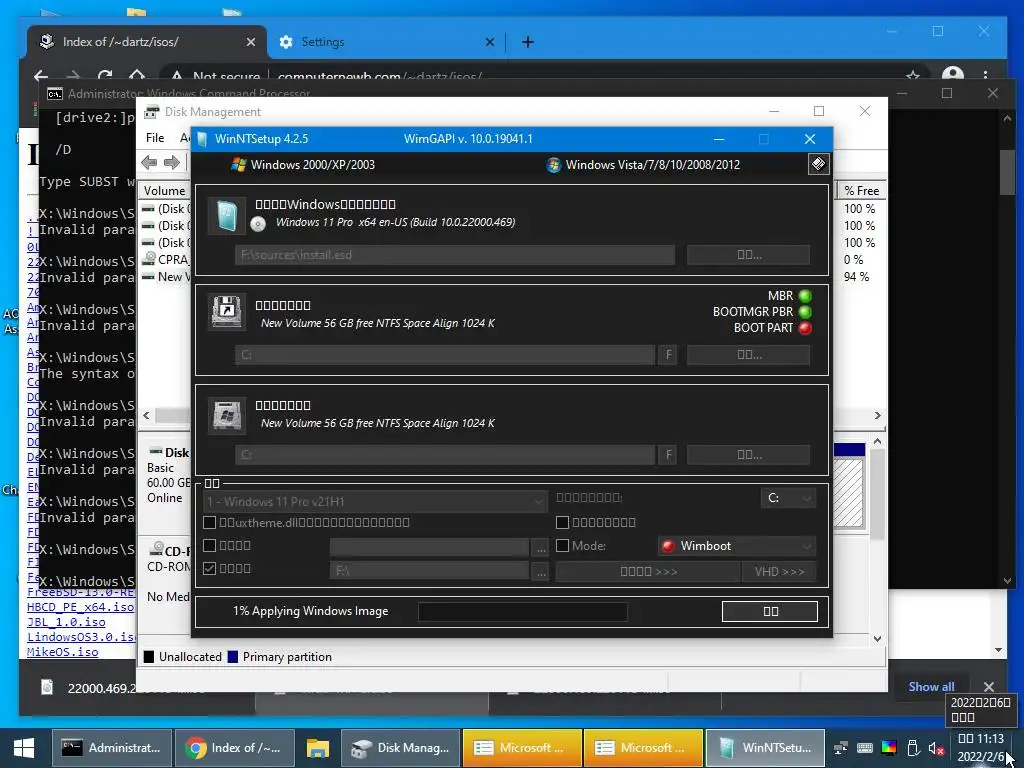Click the Volume column header
The height and width of the screenshot is (768, 1024).
pos(164,191)
